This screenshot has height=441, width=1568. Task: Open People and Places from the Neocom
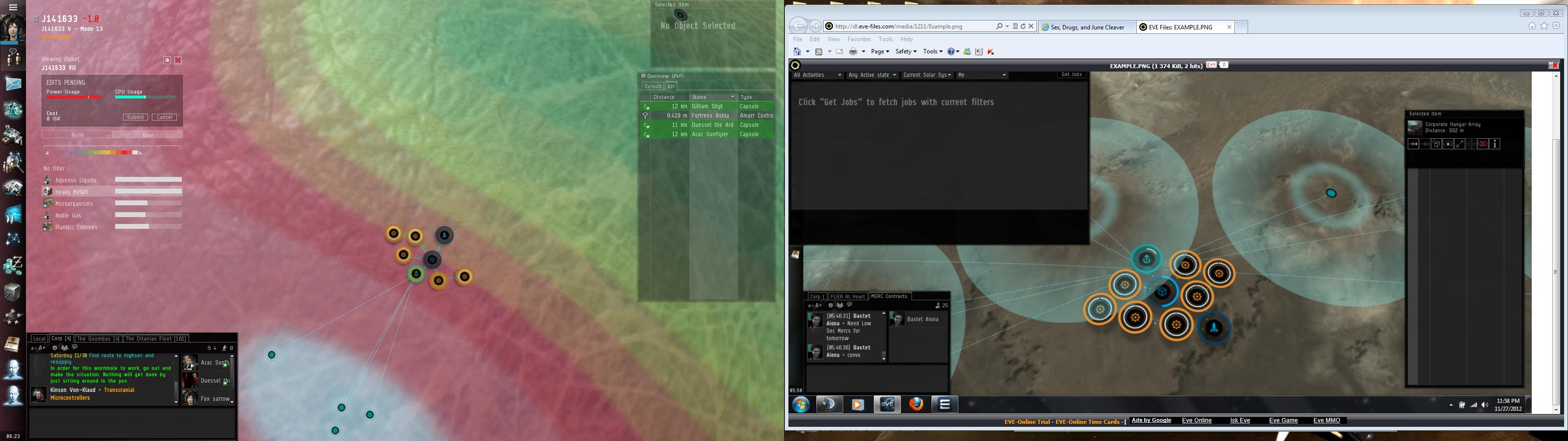(13, 57)
